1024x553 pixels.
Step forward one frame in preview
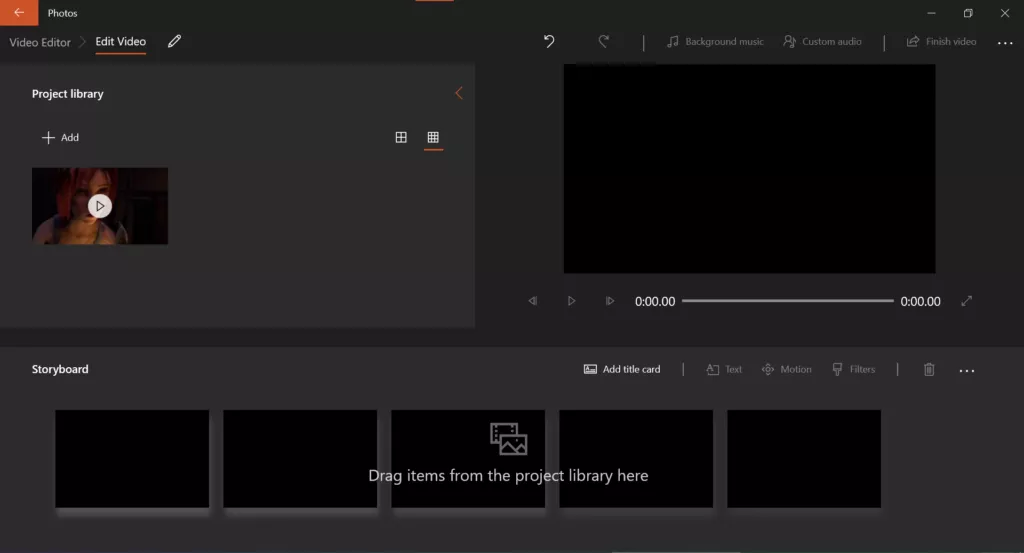click(609, 301)
